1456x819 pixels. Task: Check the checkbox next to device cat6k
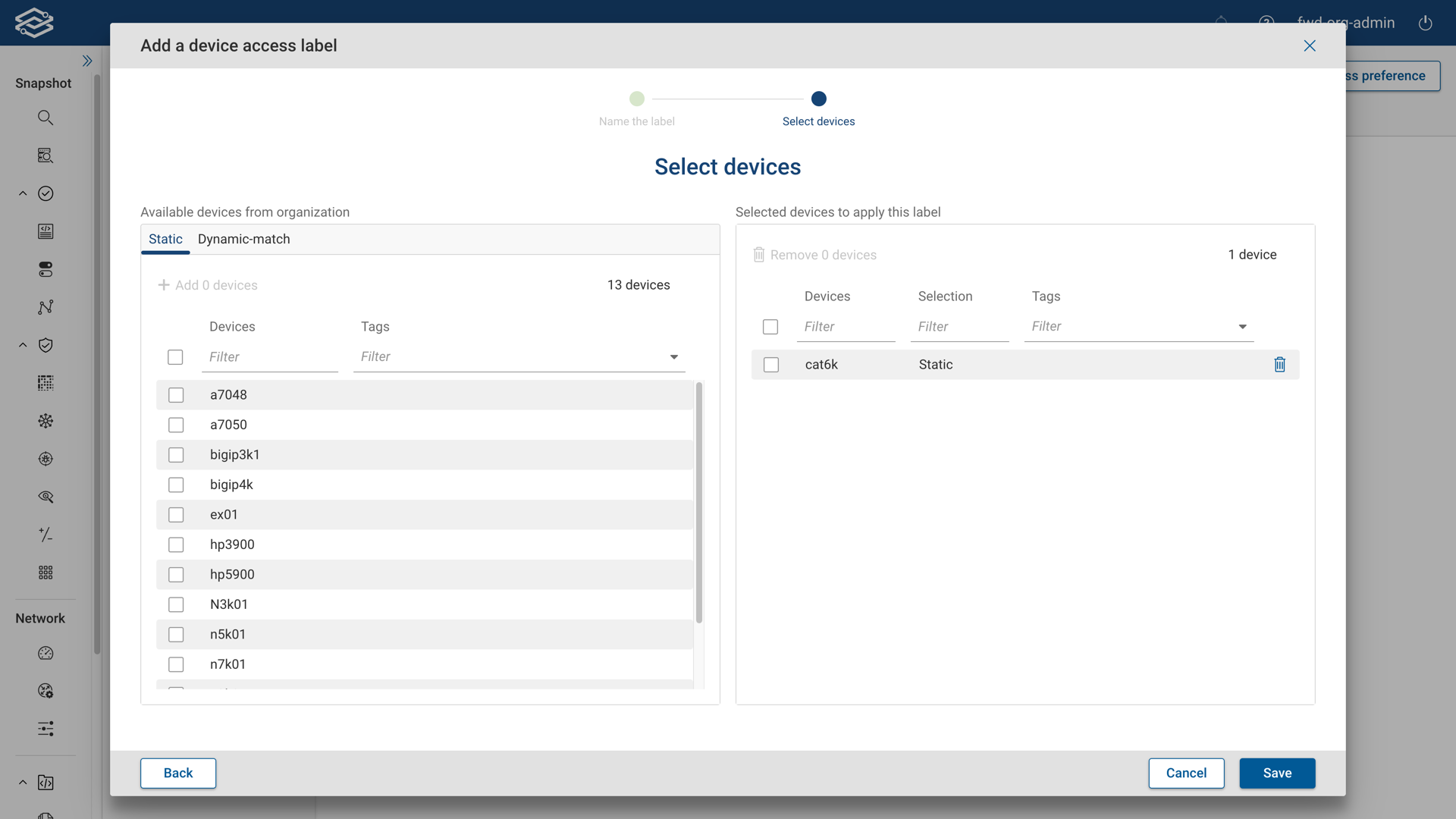pyautogui.click(x=770, y=364)
